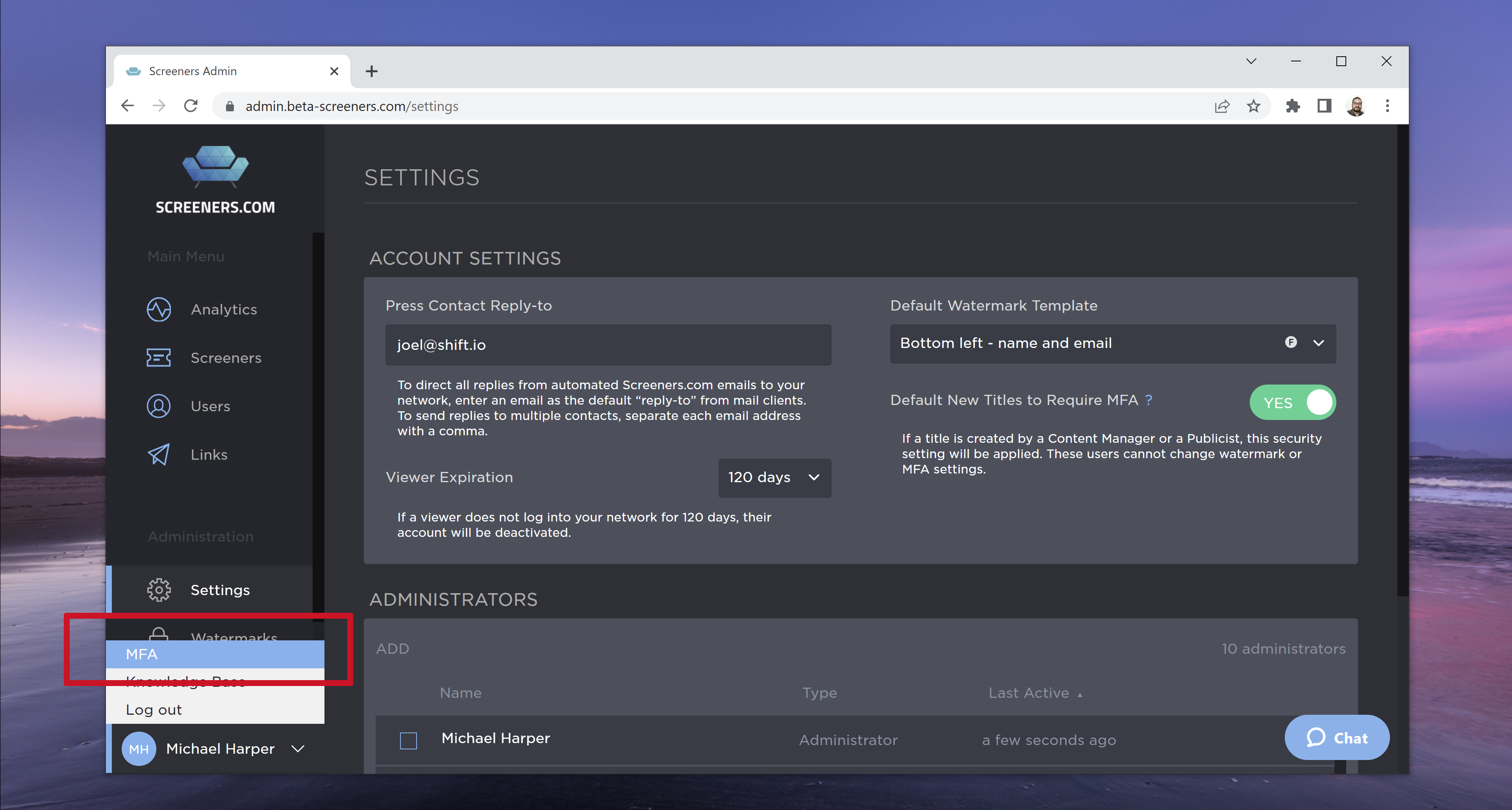Viewport: 1512px width, 810px height.
Task: Open the browser extensions puzzle icon
Action: pos(1293,106)
